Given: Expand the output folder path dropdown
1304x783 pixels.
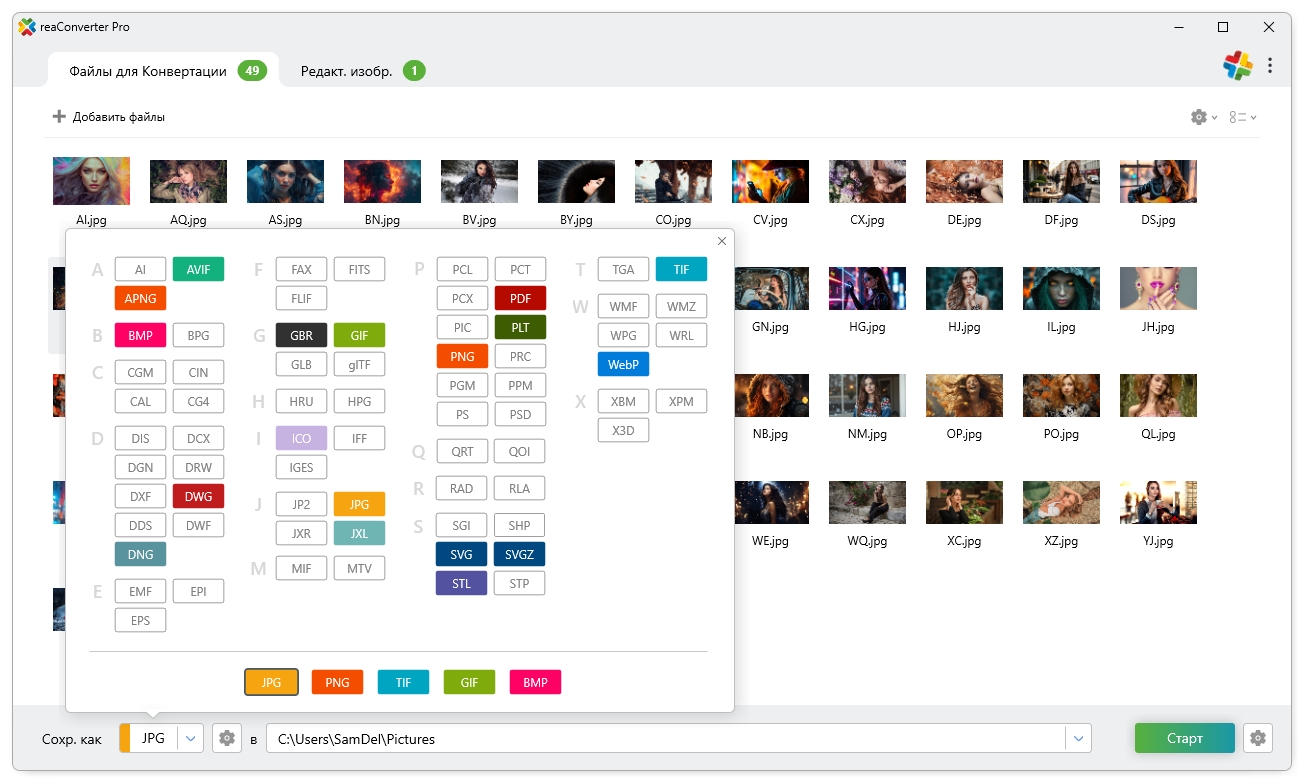Looking at the screenshot, I should tap(1078, 739).
